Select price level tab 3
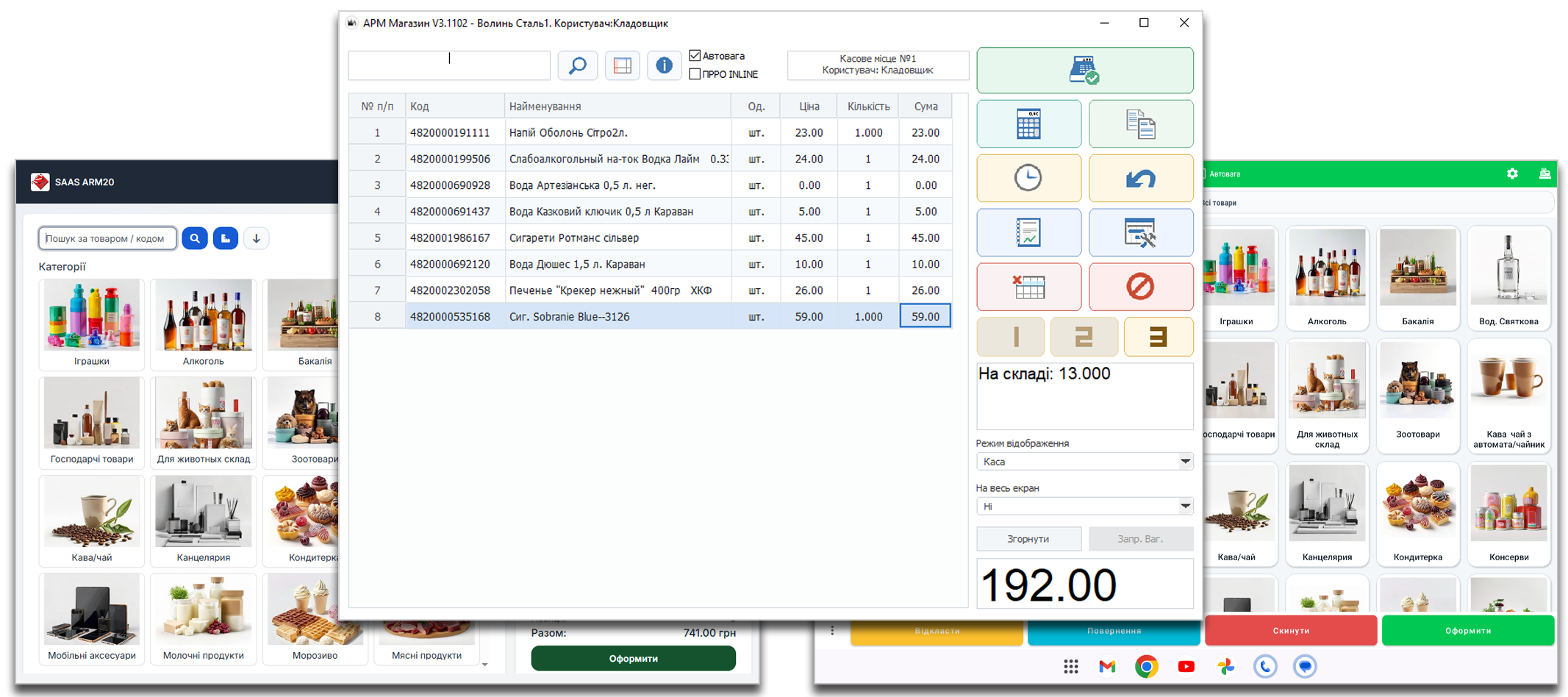The image size is (1568, 697). click(x=1158, y=337)
